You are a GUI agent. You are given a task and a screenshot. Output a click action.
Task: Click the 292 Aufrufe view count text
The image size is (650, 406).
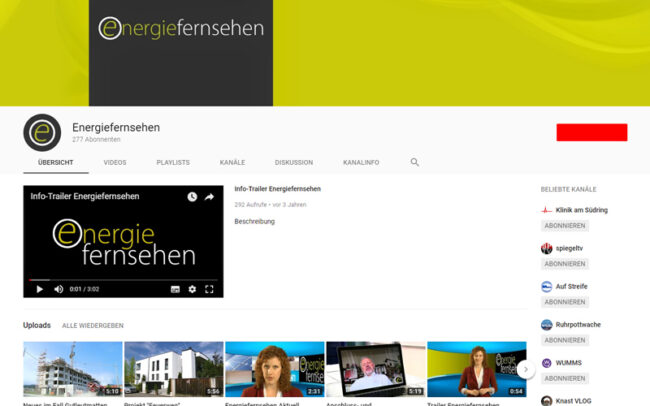250,205
